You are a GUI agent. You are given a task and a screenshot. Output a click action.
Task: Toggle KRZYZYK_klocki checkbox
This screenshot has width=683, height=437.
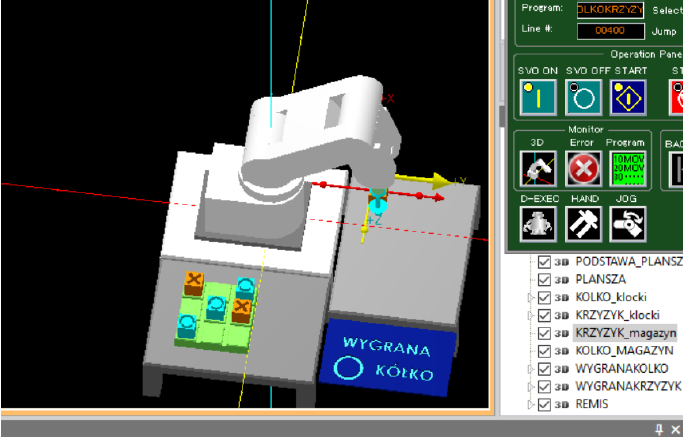[x=544, y=315]
